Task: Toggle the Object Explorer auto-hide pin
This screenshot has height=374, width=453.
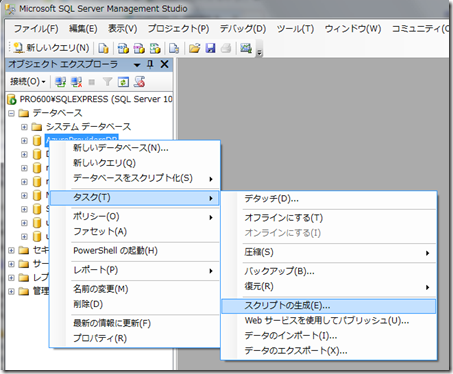Action: pyautogui.click(x=150, y=64)
